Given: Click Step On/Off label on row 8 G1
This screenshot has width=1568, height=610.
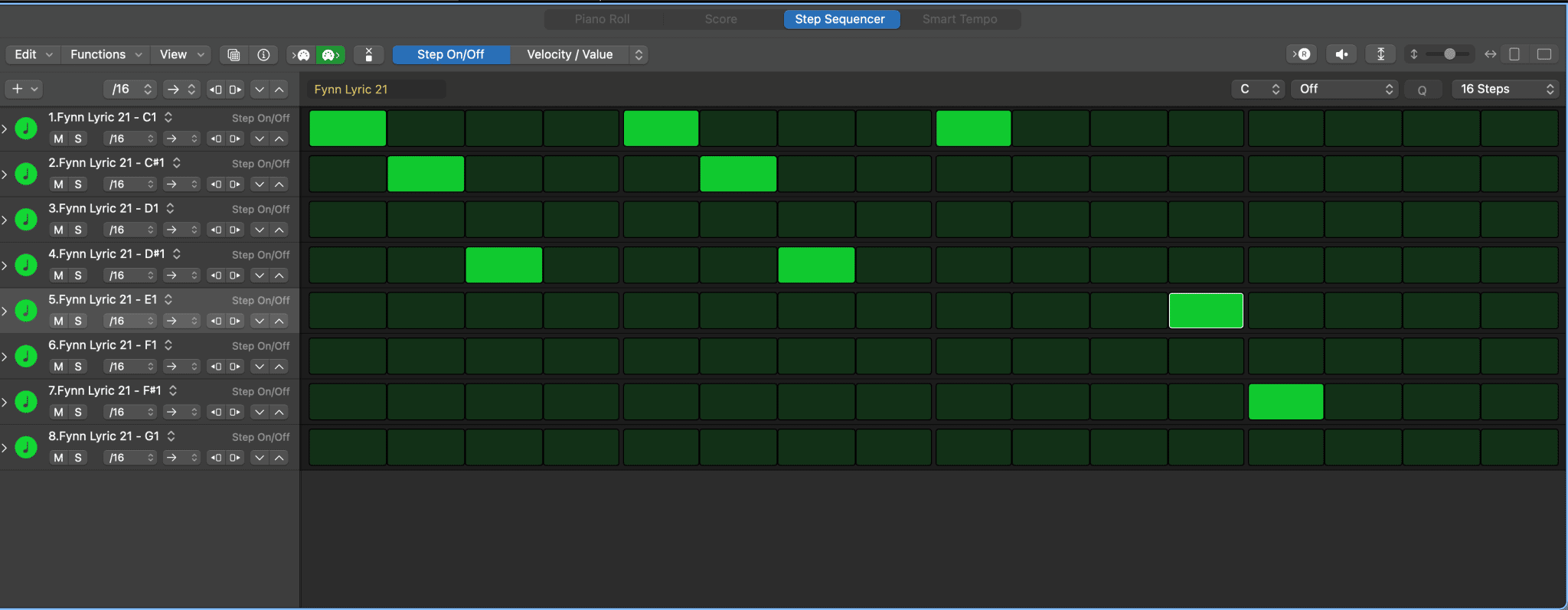Looking at the screenshot, I should [x=261, y=437].
